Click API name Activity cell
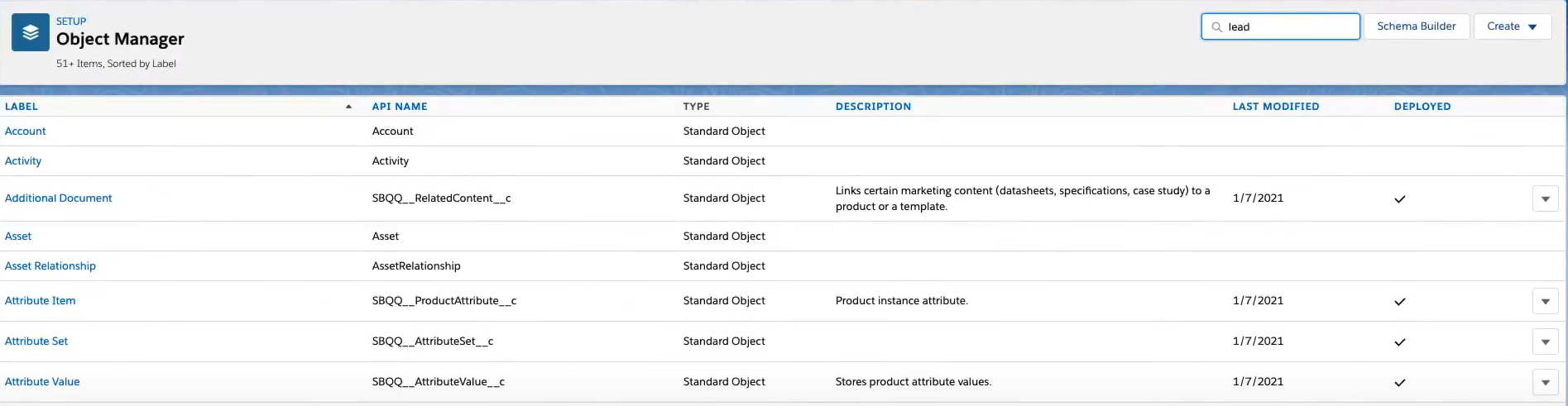The image size is (1568, 406). (x=391, y=161)
